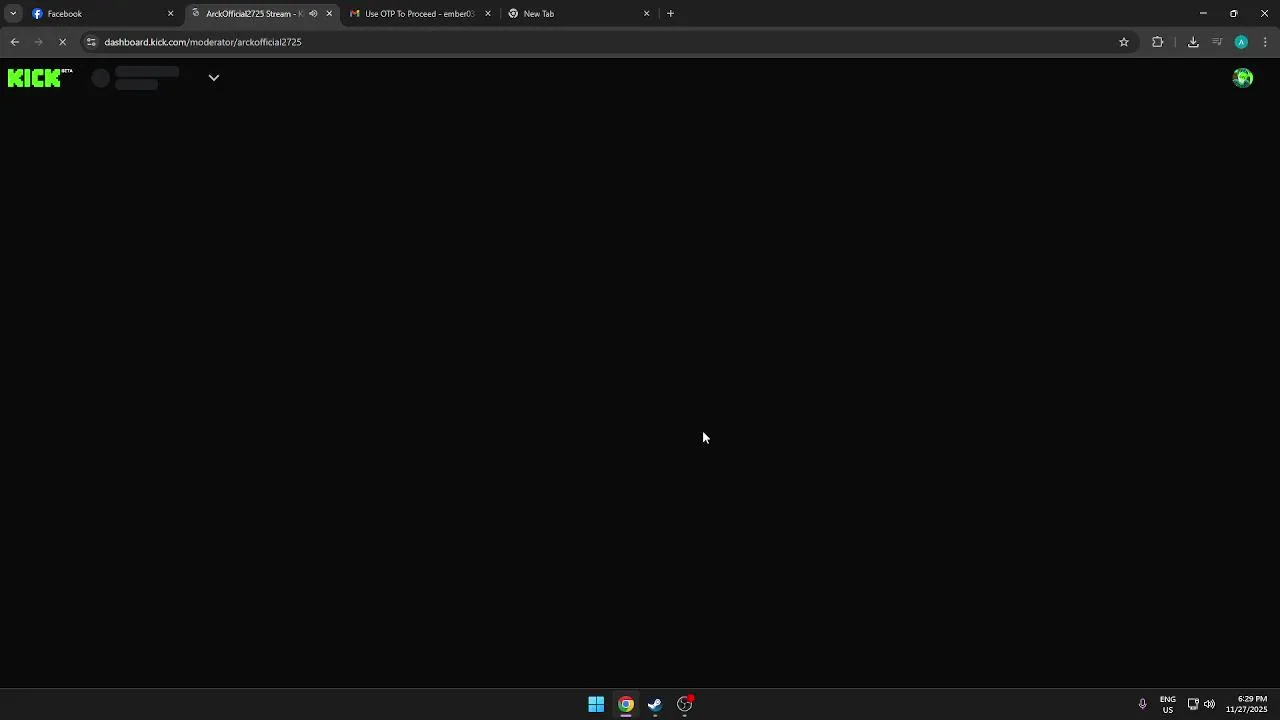Open the network status tray icon
This screenshot has height=720, width=1280.
click(x=1193, y=704)
